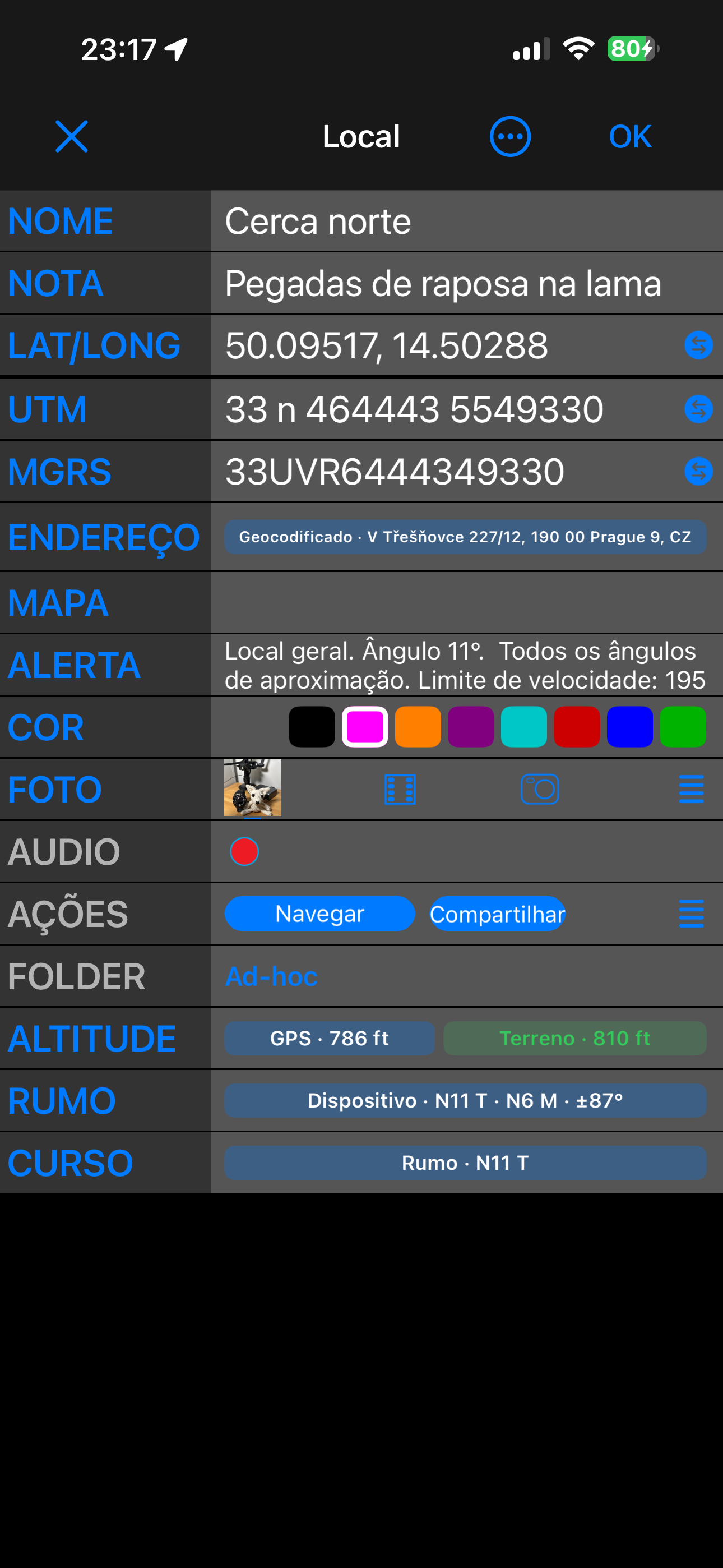Select the magenta color swatch
Viewport: 723px width, 1568px height.
coord(364,727)
